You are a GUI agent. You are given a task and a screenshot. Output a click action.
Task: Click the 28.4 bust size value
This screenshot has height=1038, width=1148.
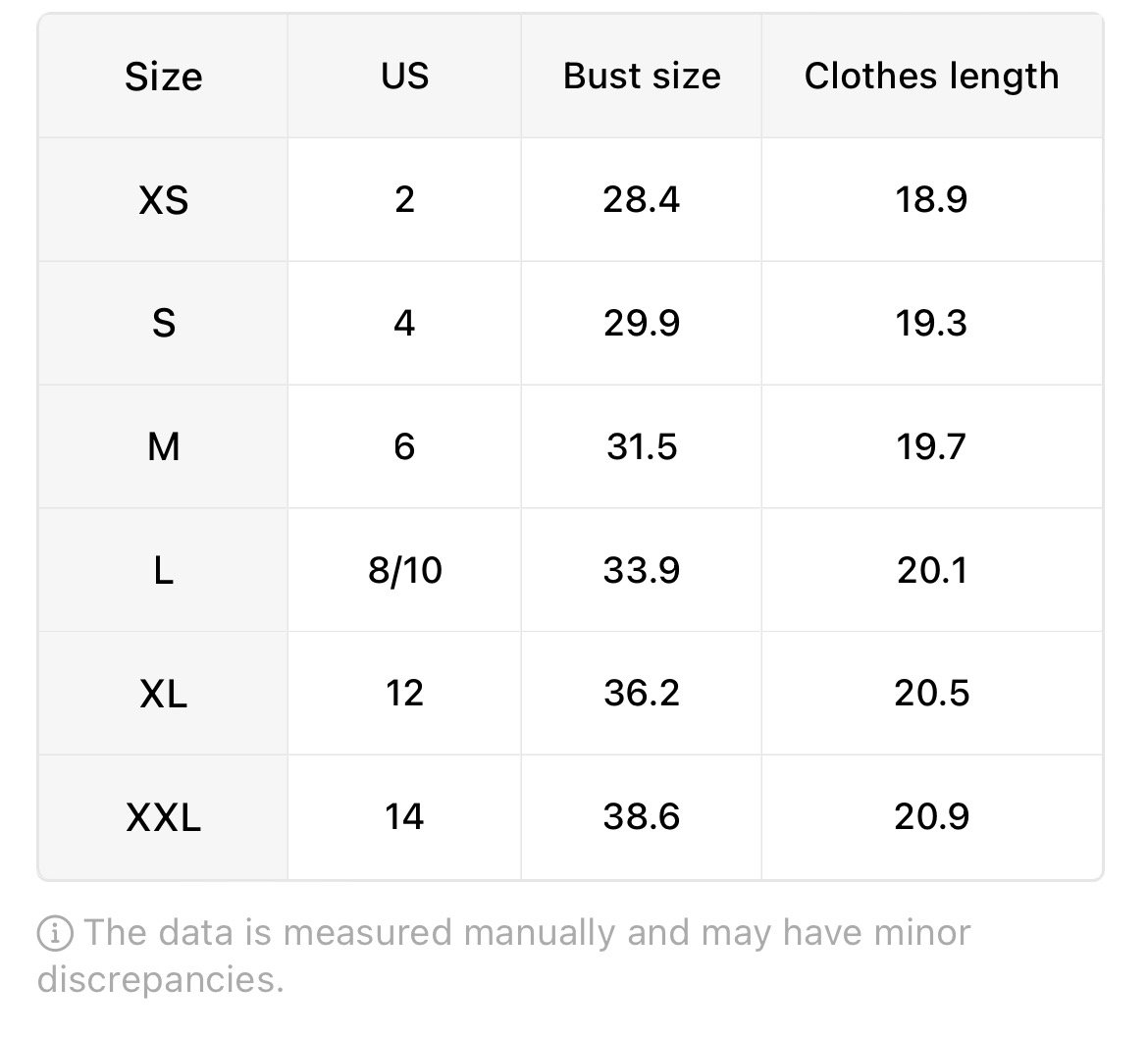pyautogui.click(x=642, y=200)
